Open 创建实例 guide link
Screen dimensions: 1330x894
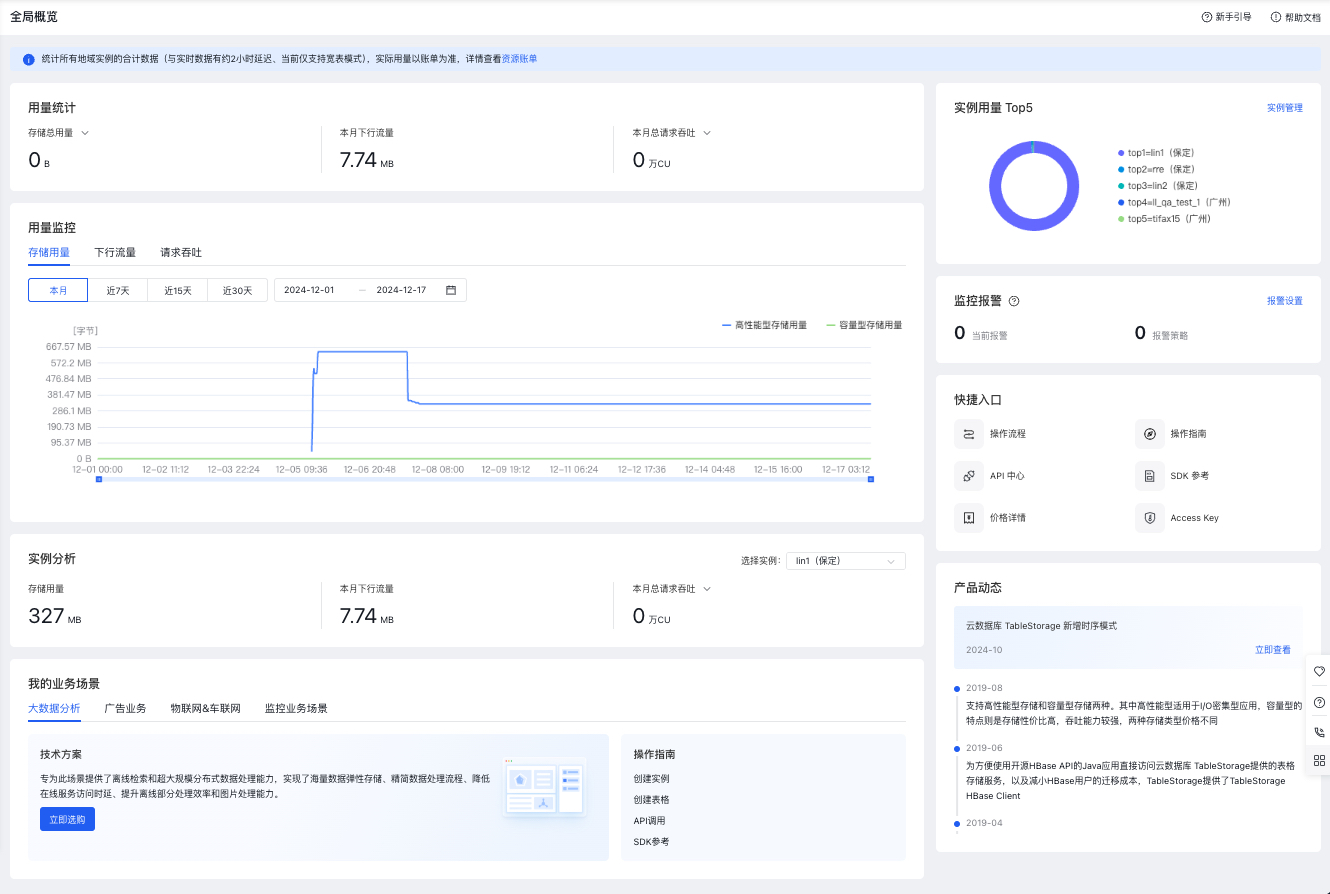pyautogui.click(x=651, y=779)
